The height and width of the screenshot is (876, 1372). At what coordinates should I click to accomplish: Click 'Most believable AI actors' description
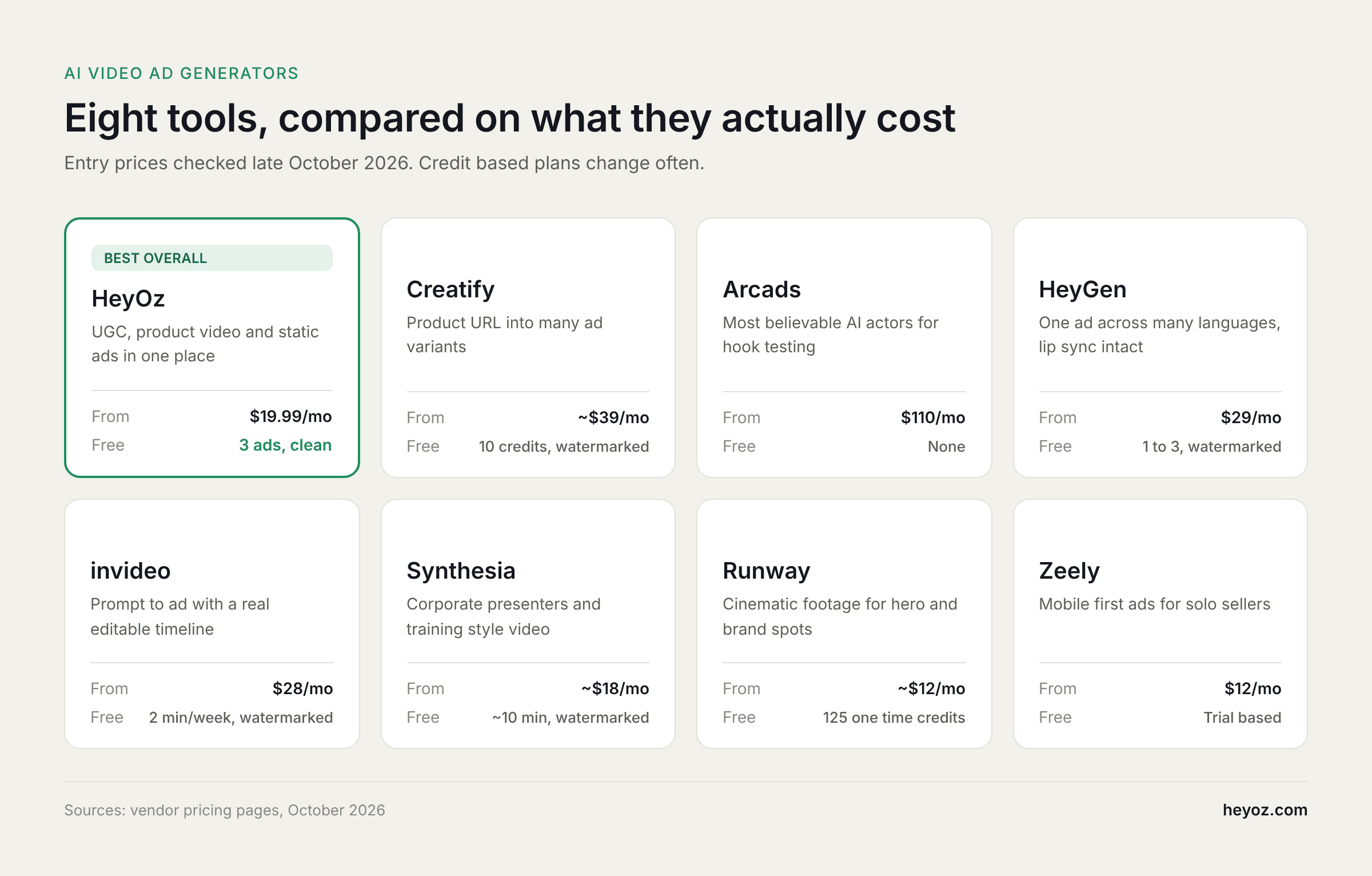(830, 335)
